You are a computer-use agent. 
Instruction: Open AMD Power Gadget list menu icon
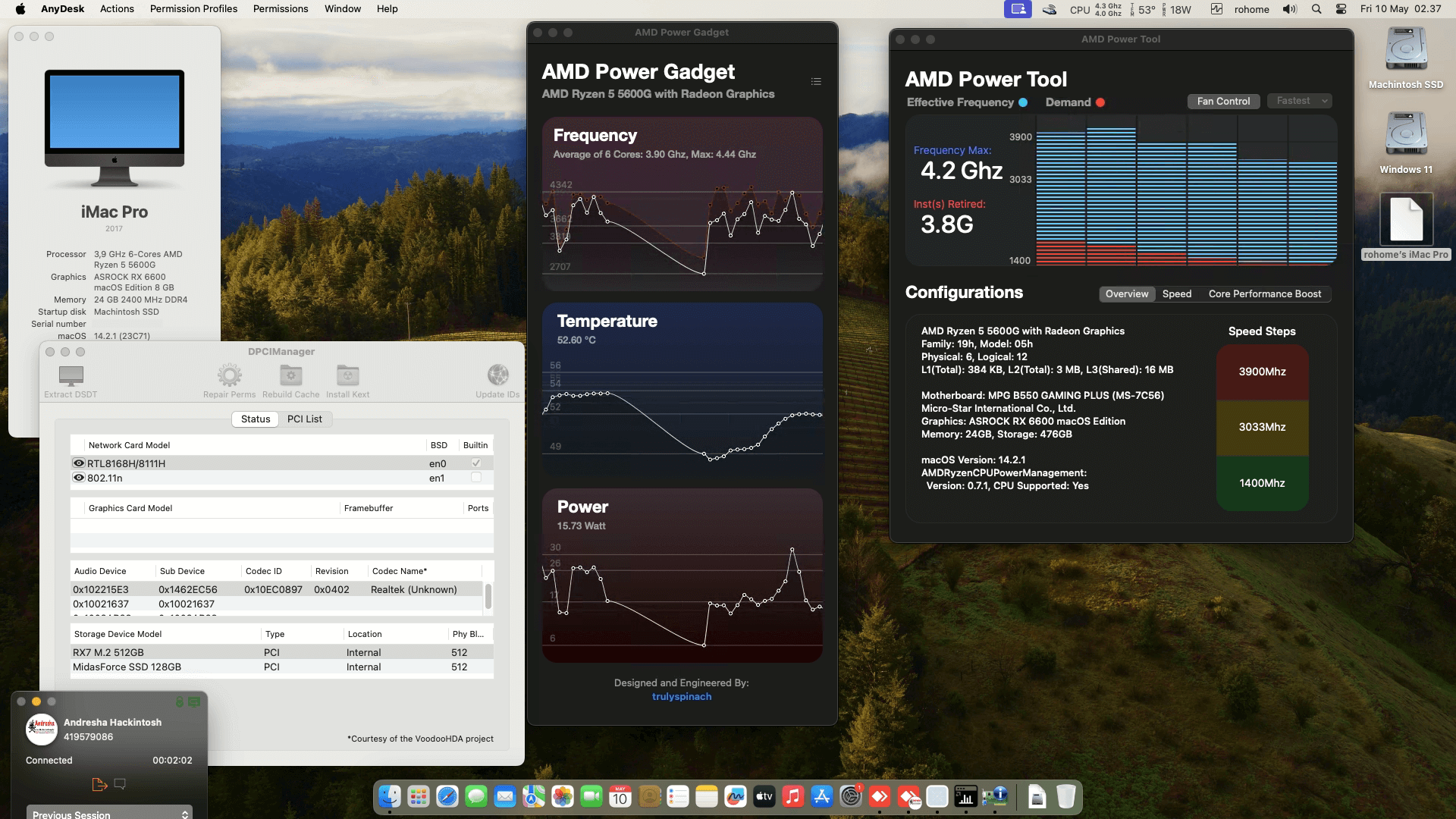pos(816,81)
